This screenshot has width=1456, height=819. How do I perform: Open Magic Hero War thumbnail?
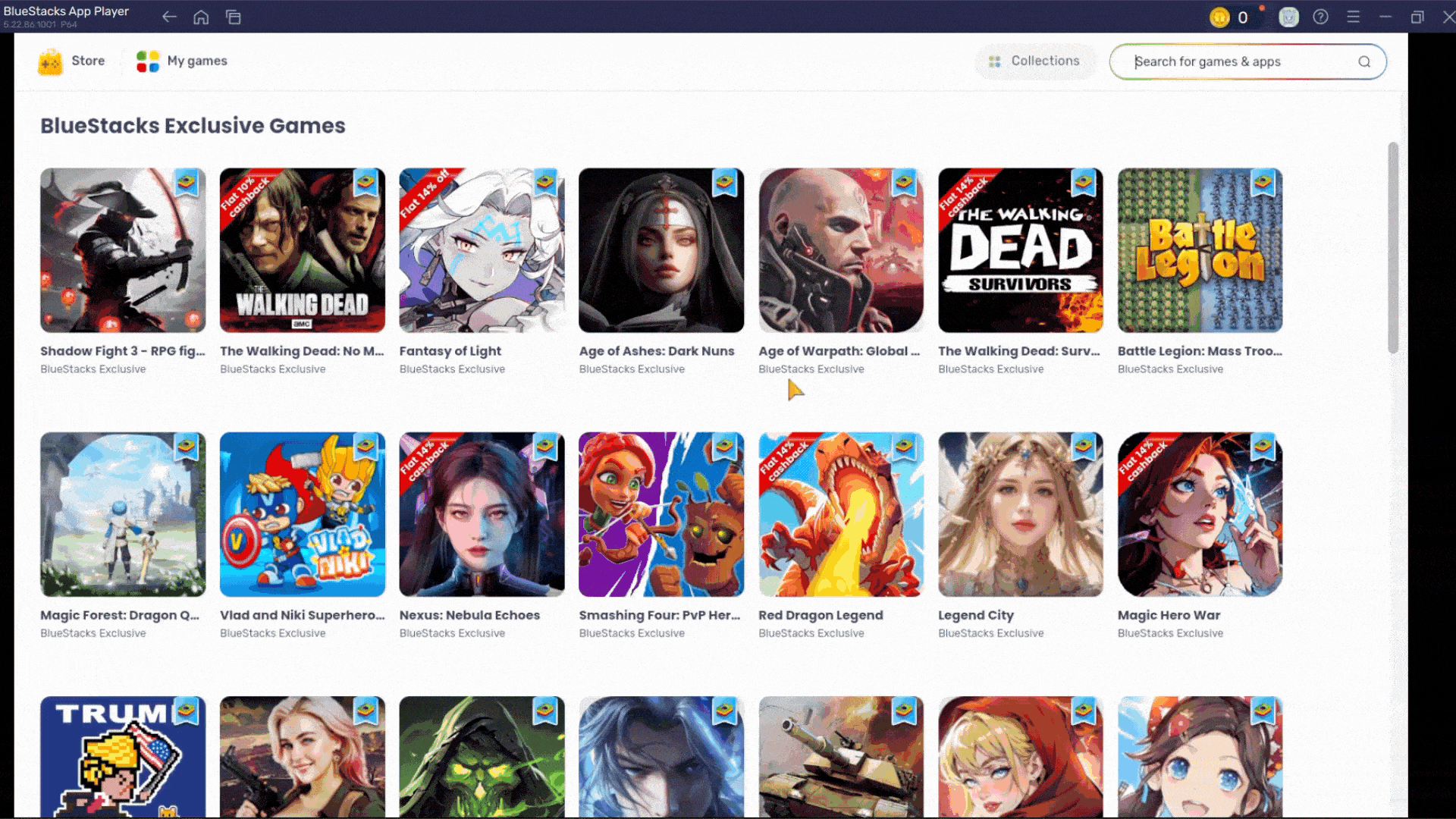click(x=1200, y=514)
